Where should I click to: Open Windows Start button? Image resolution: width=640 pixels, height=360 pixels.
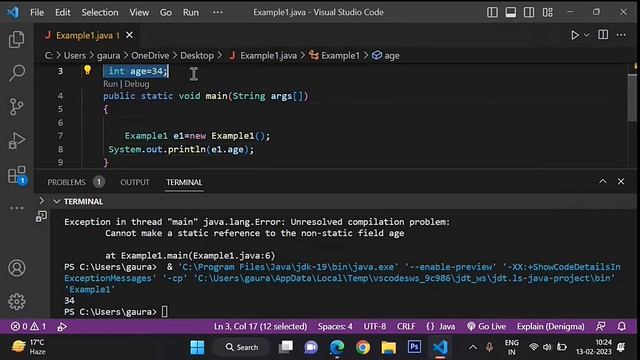(x=197, y=347)
